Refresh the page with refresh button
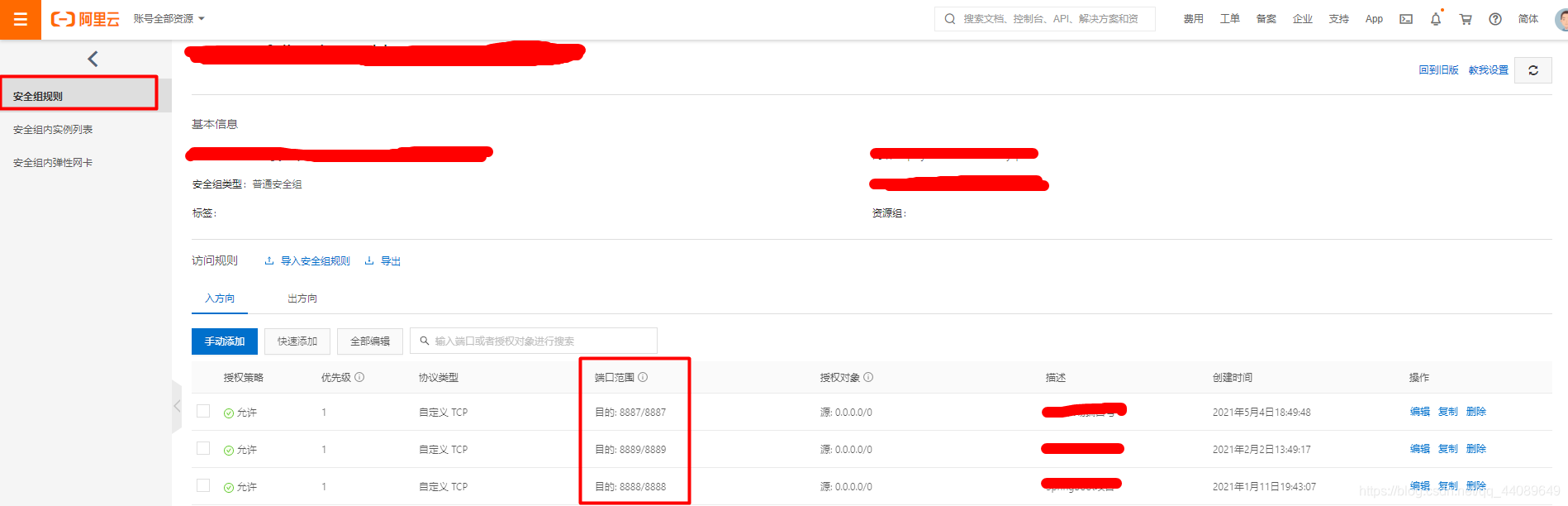 [1533, 70]
